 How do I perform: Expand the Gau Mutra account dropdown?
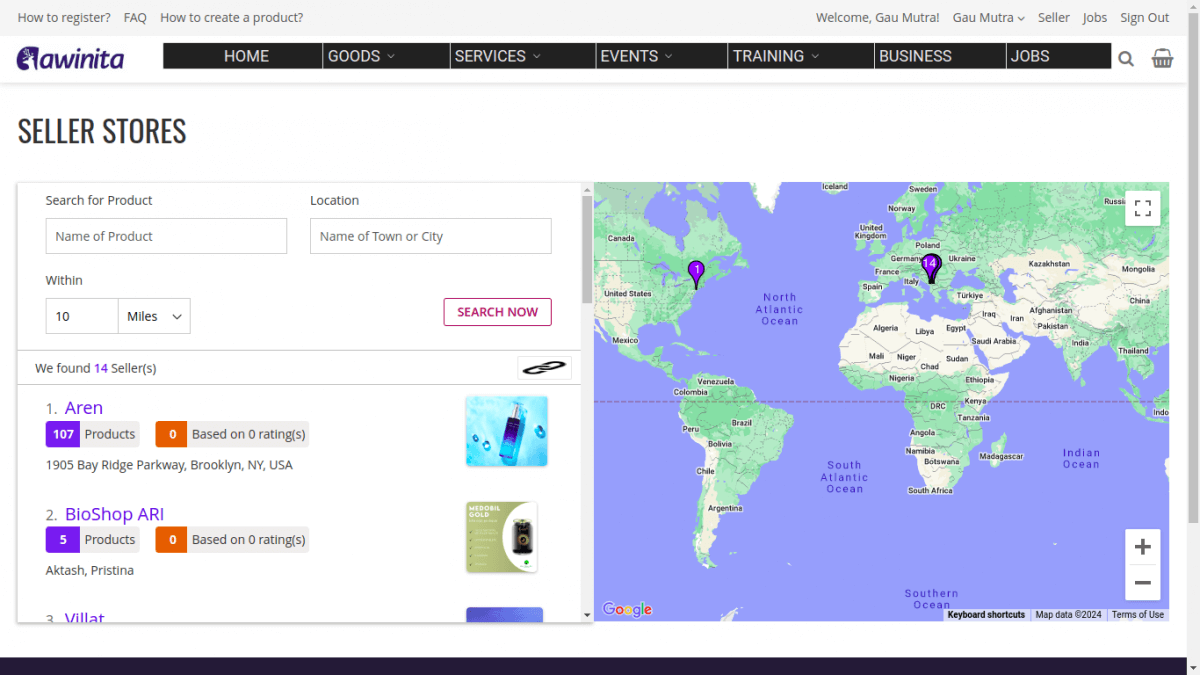tap(988, 18)
